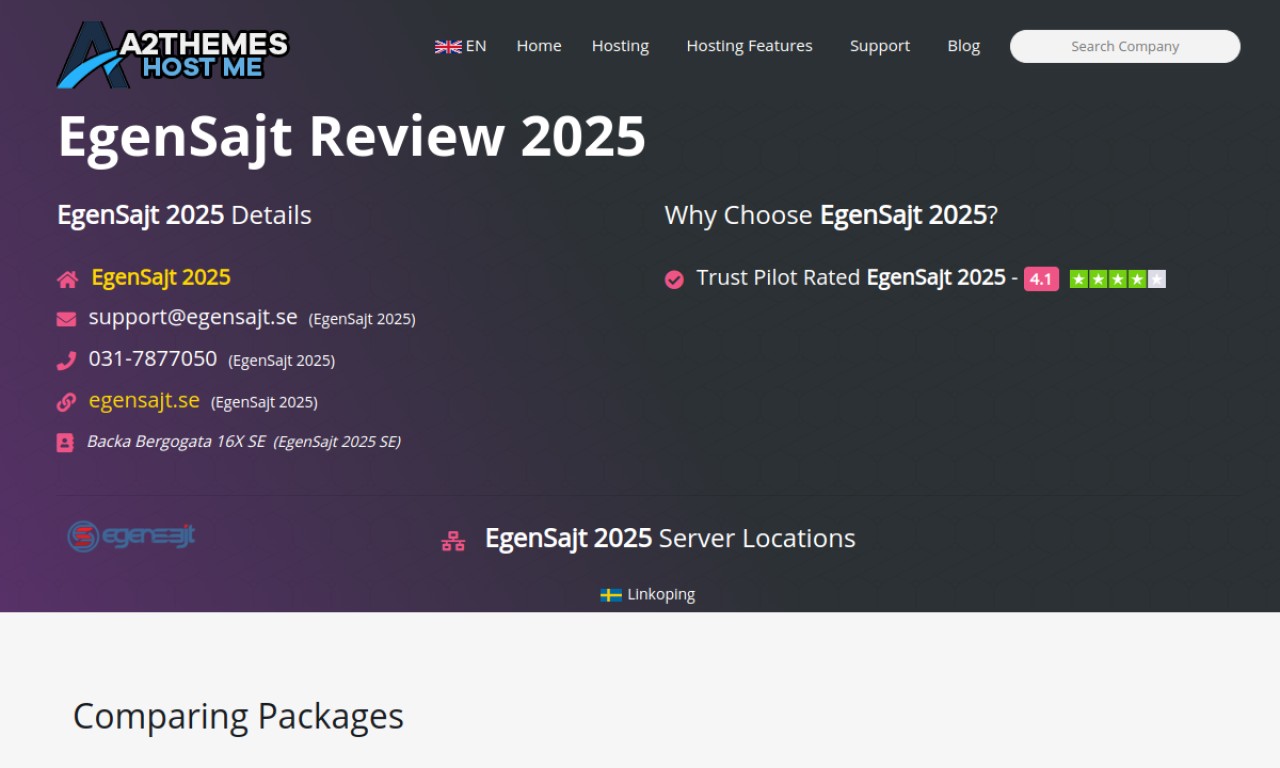
Task: Click the A2Themes Host Me logo
Action: pos(173,55)
